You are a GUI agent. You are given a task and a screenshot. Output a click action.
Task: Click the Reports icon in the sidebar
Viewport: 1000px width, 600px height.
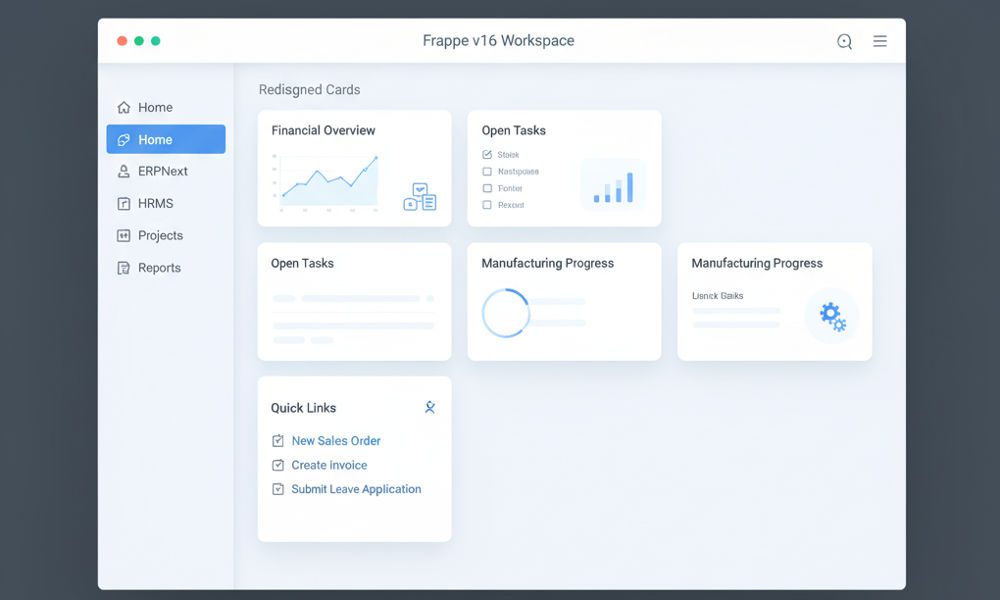126,267
